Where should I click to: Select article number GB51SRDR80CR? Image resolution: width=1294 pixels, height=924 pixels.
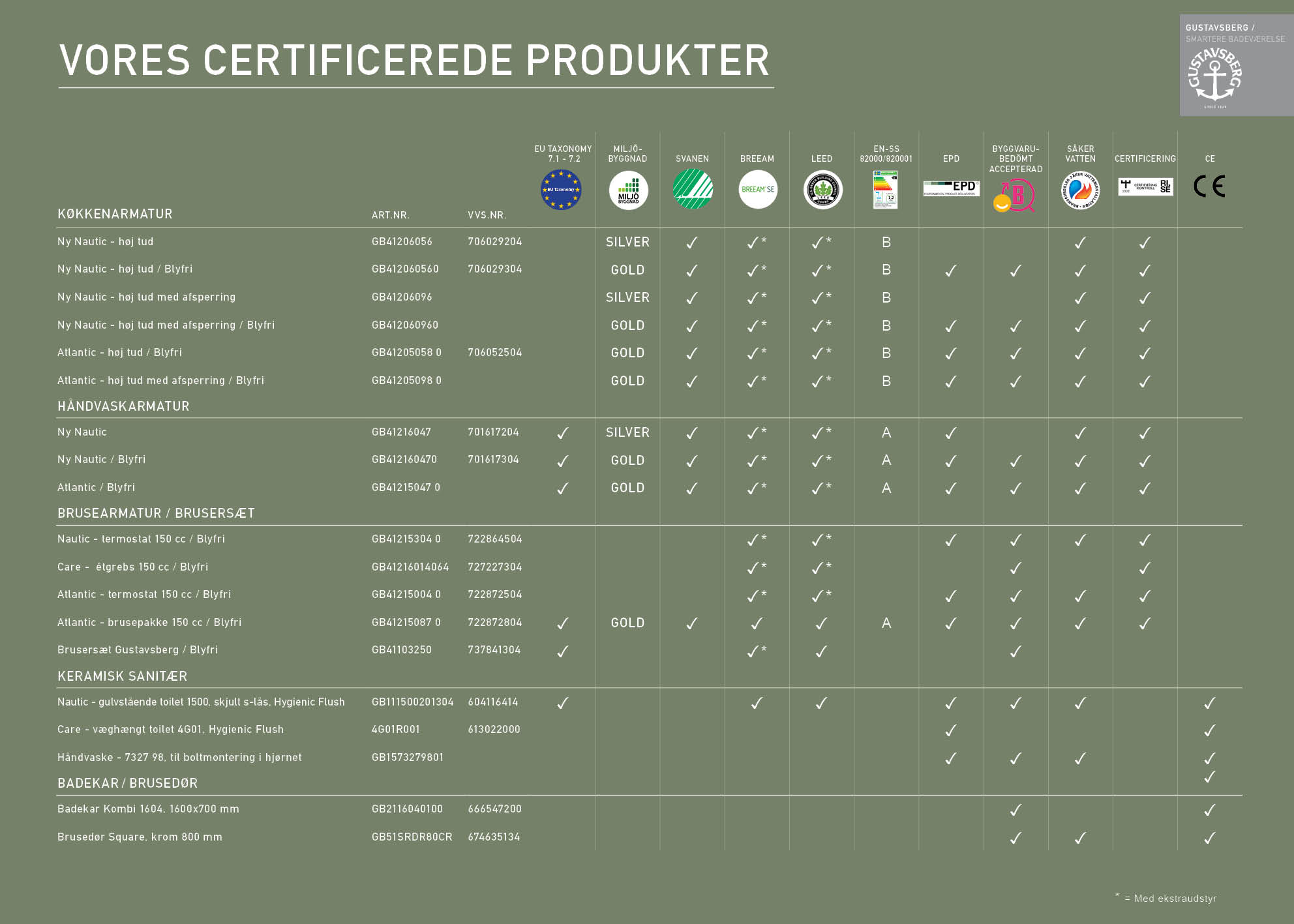tap(412, 837)
